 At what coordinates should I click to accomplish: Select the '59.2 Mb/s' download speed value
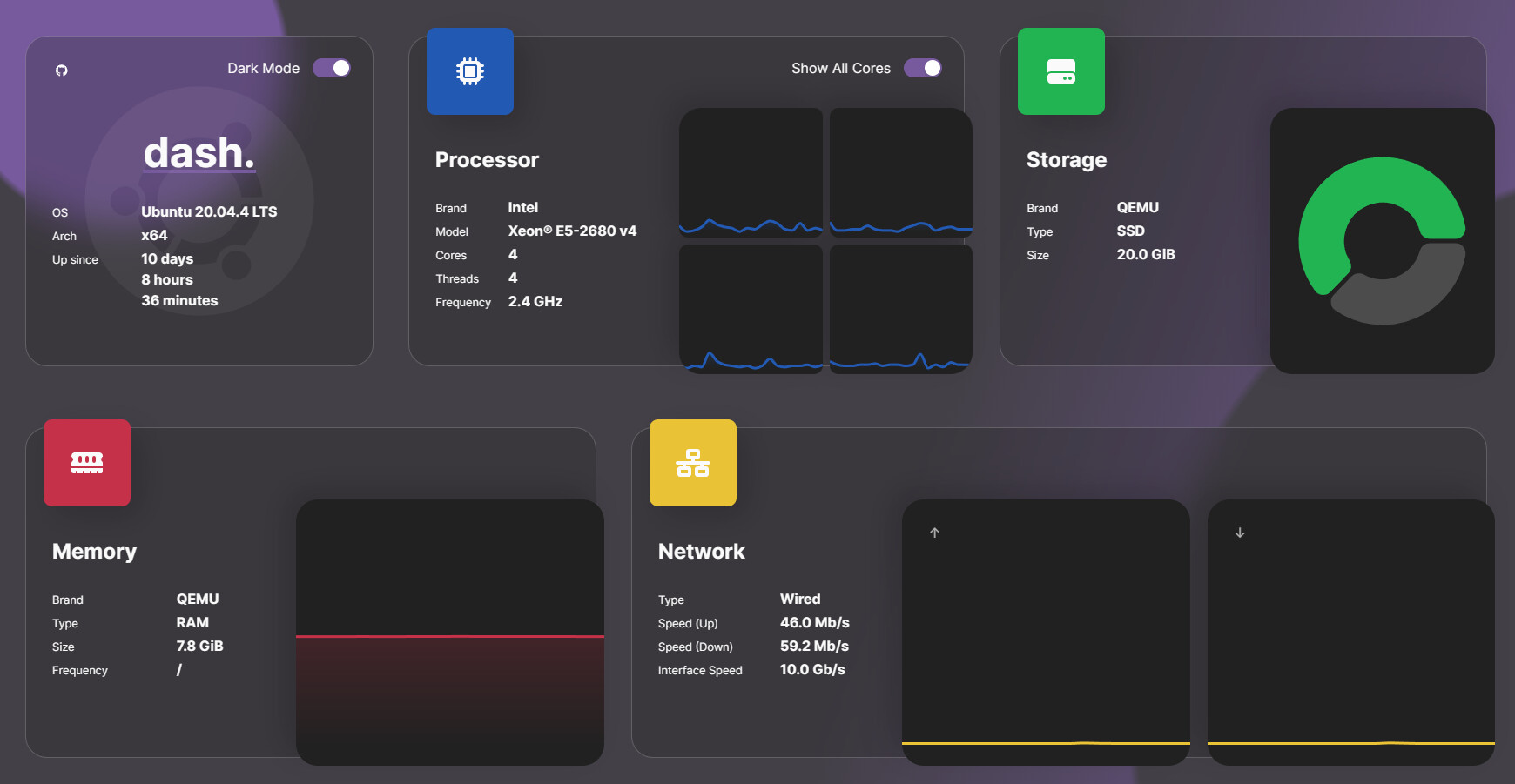point(814,646)
